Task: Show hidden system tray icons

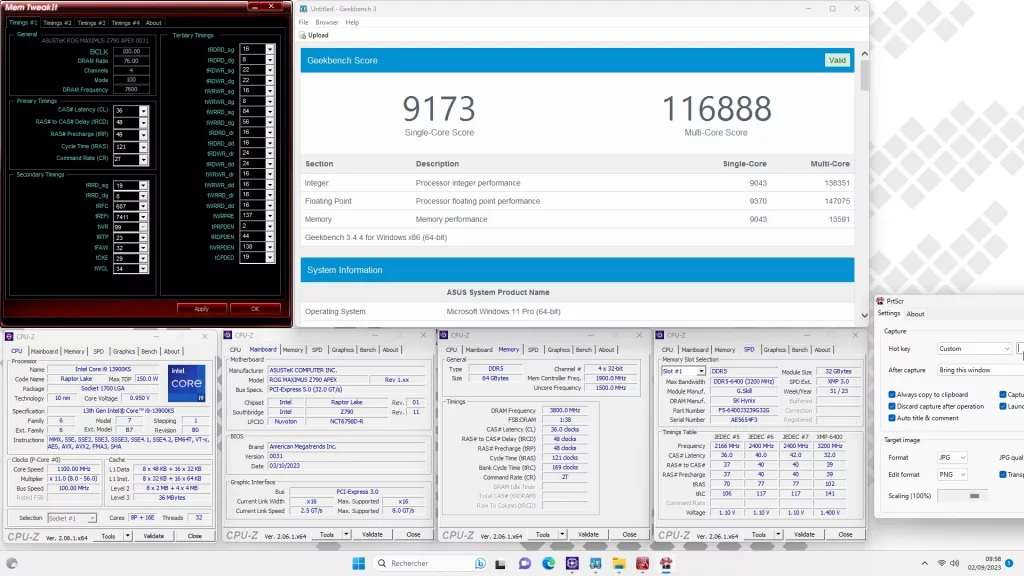Action: pyautogui.click(x=924, y=564)
